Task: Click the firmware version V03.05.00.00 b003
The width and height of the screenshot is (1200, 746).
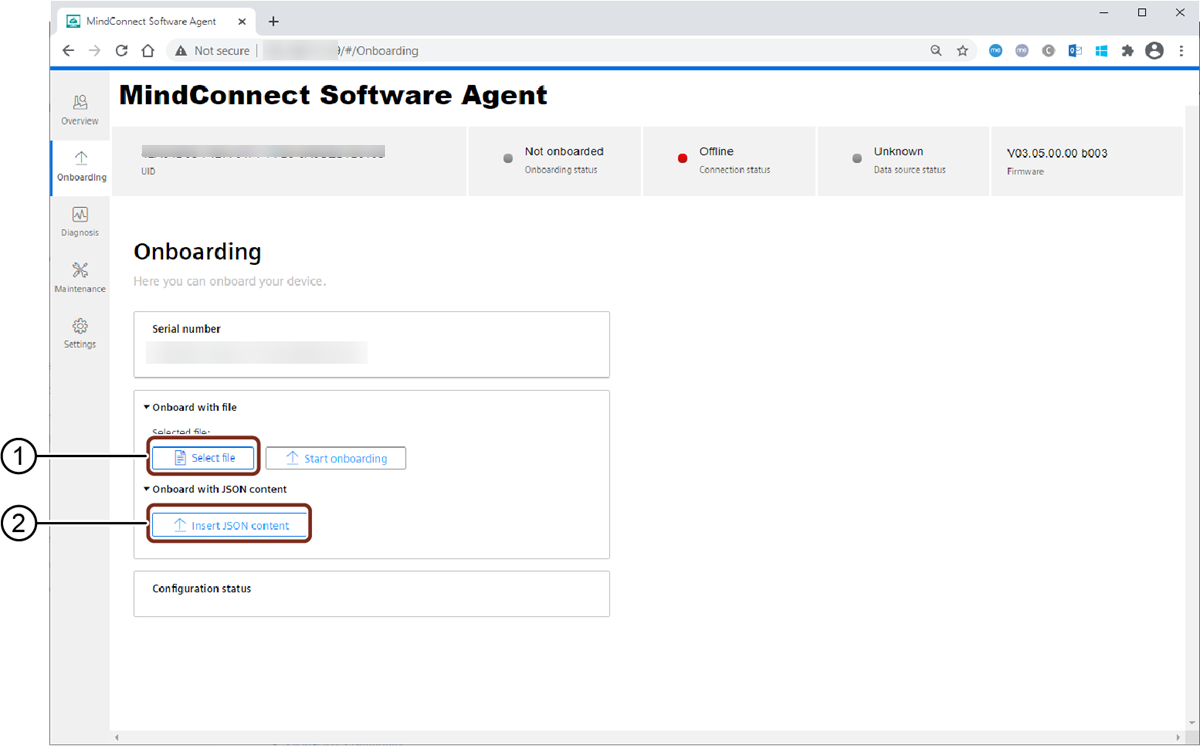Action: (x=1057, y=154)
